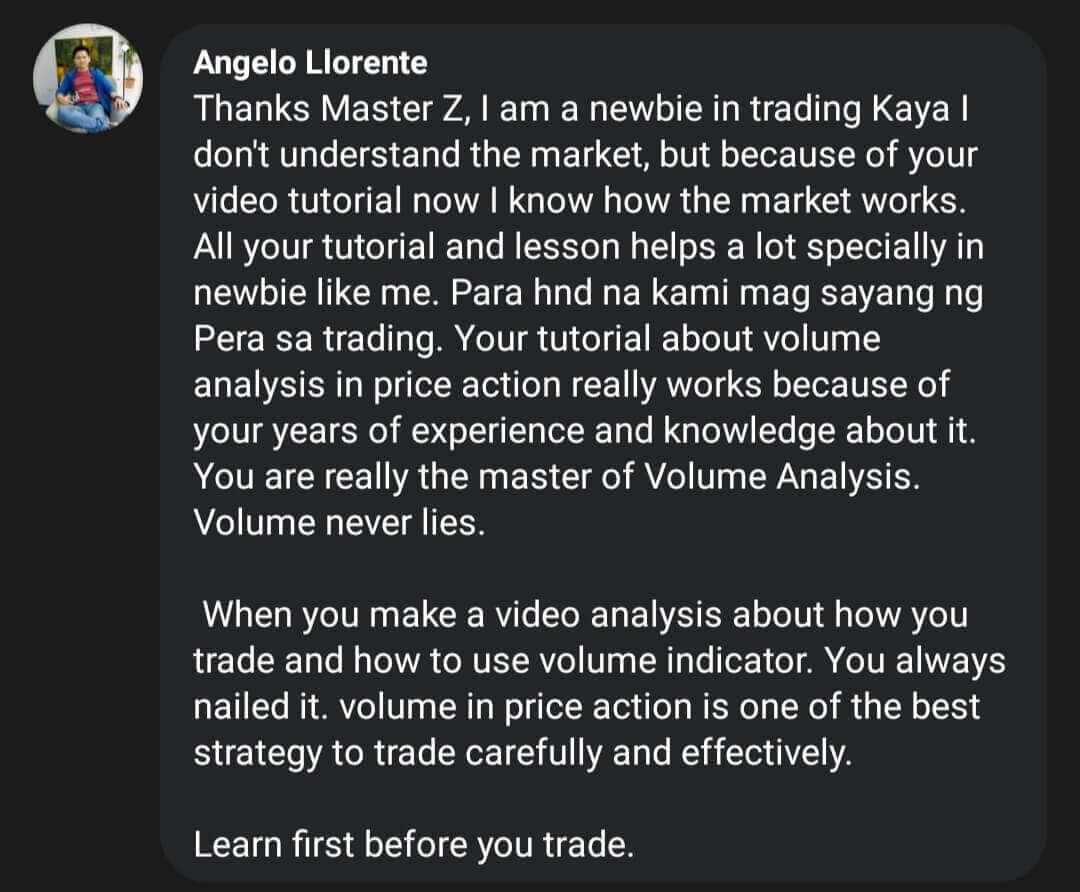The height and width of the screenshot is (892, 1080).
Task: Click the line "Learn first before you trade."
Action: [x=413, y=844]
